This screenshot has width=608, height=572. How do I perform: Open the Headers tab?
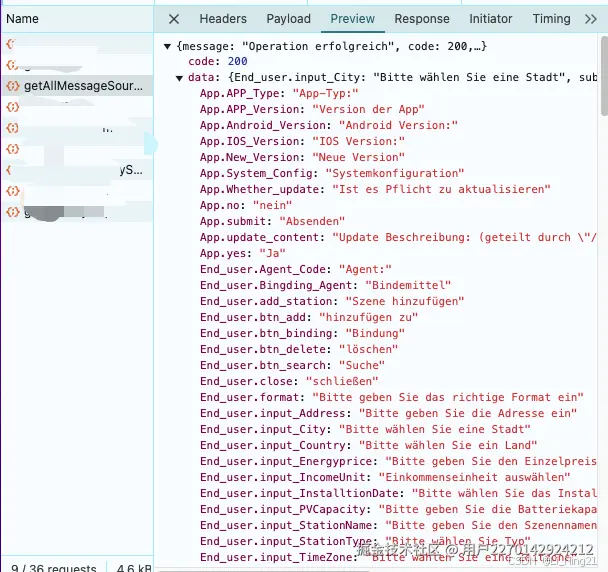[x=223, y=19]
